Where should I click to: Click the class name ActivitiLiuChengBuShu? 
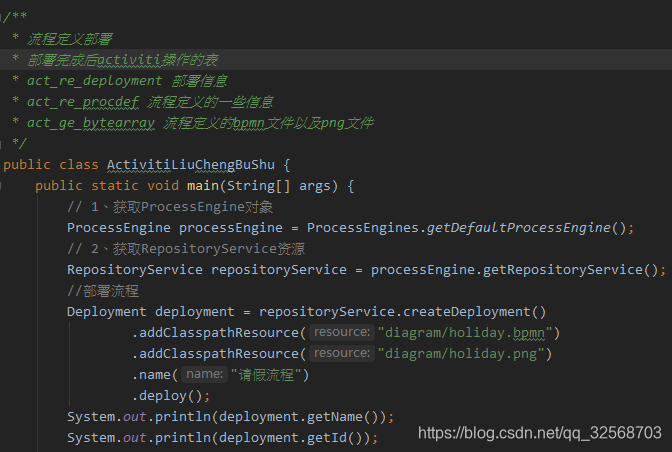click(191, 165)
